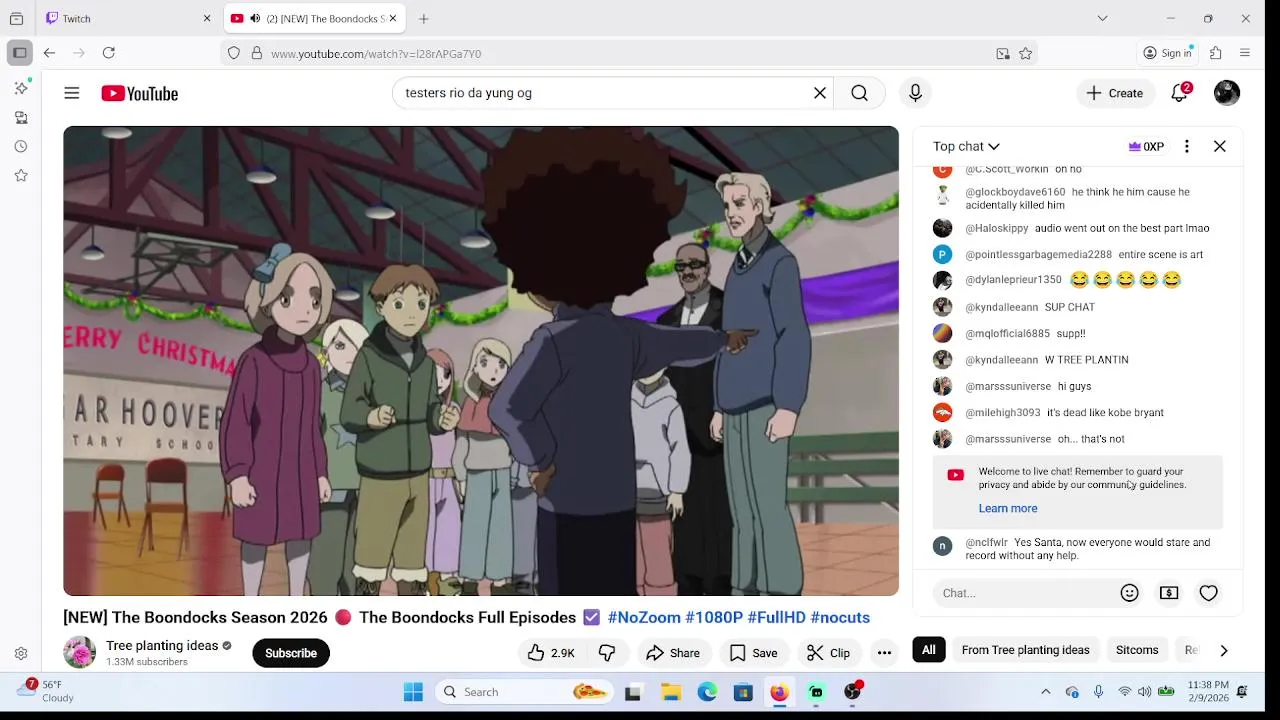This screenshot has width=1280, height=720.
Task: Open Firefox application hamburger menu
Action: click(x=1245, y=53)
